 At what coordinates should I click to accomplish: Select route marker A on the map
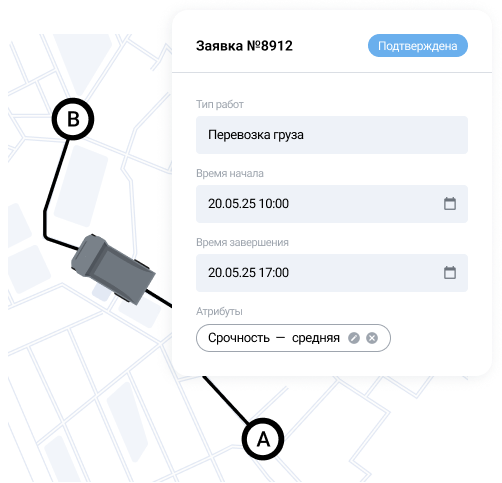coord(263,439)
